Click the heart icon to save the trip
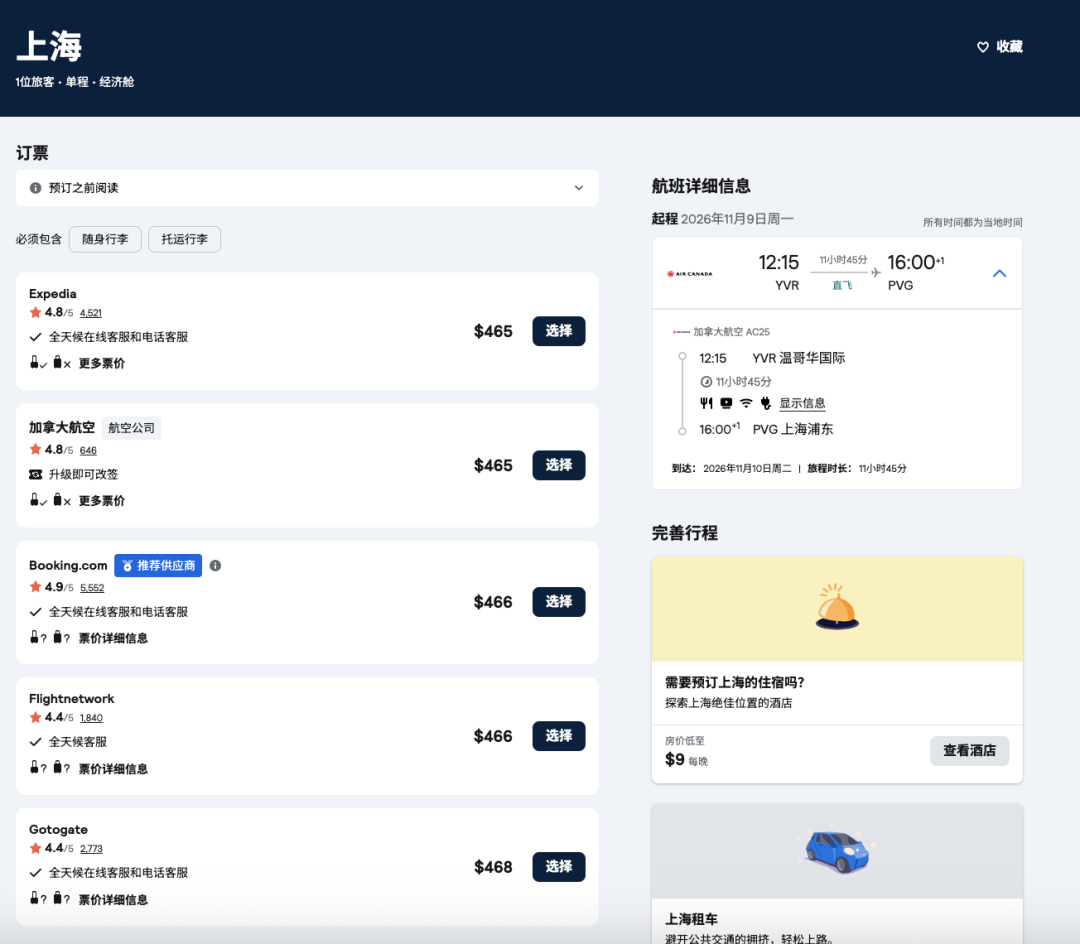This screenshot has width=1080, height=944. [x=982, y=47]
